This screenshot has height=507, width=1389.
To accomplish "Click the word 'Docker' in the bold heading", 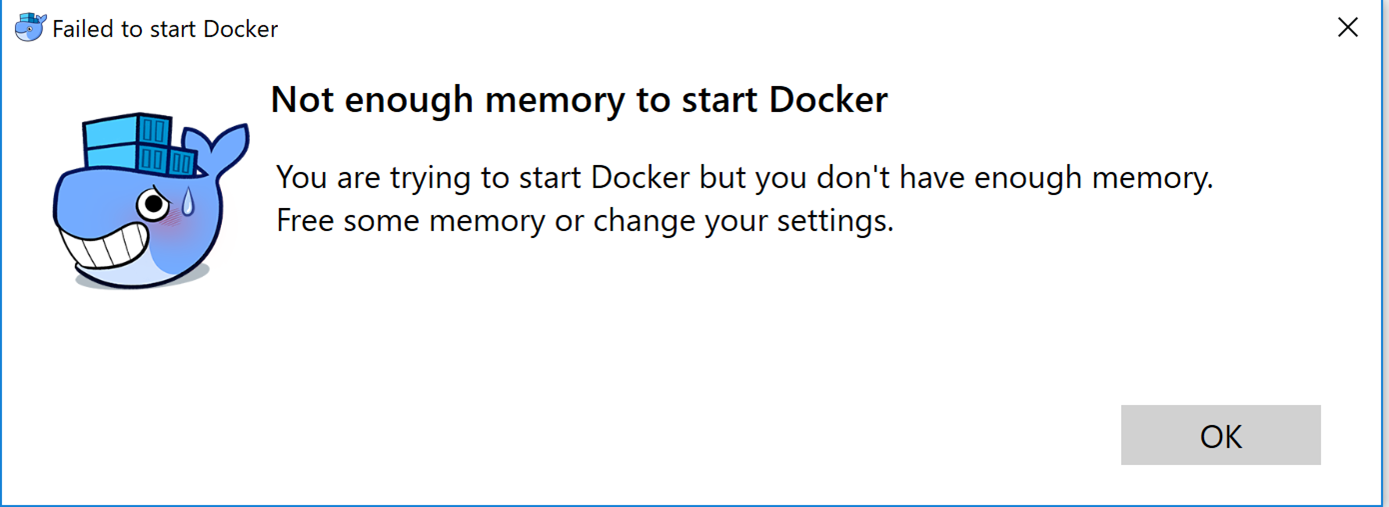I will coord(828,100).
